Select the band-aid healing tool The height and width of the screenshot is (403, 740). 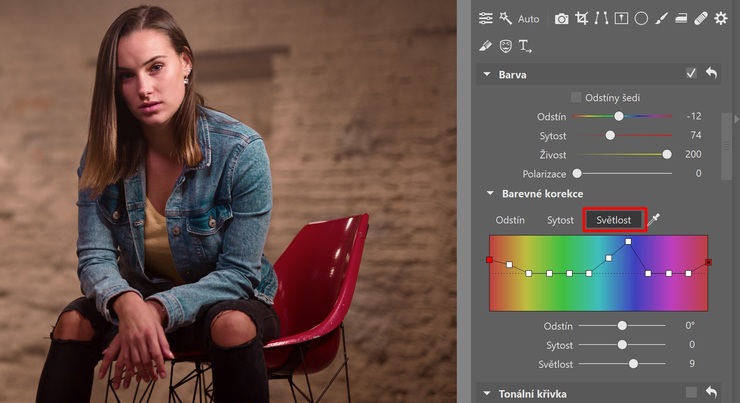click(x=701, y=18)
